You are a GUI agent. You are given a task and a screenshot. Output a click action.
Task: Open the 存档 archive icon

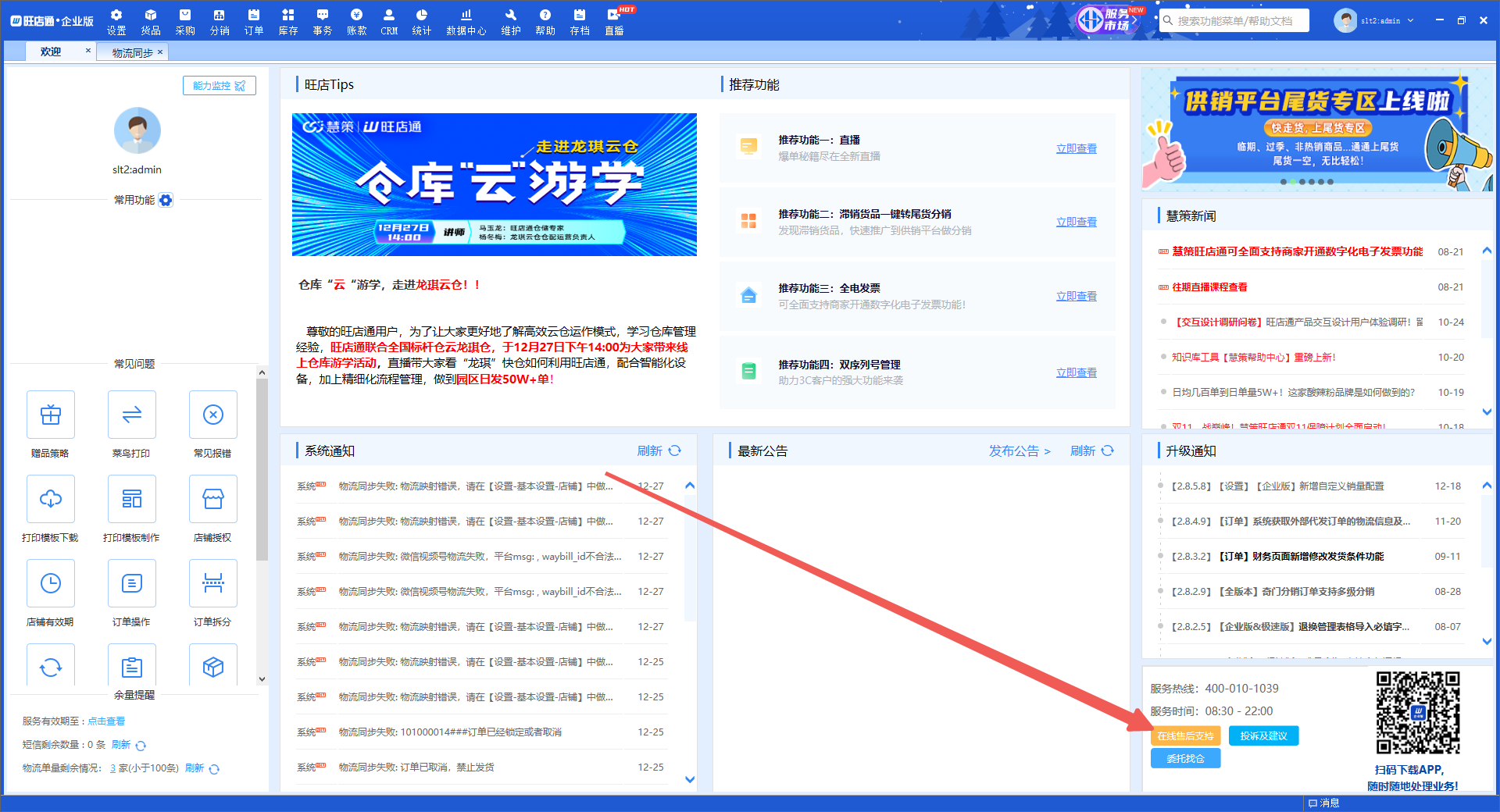point(580,22)
